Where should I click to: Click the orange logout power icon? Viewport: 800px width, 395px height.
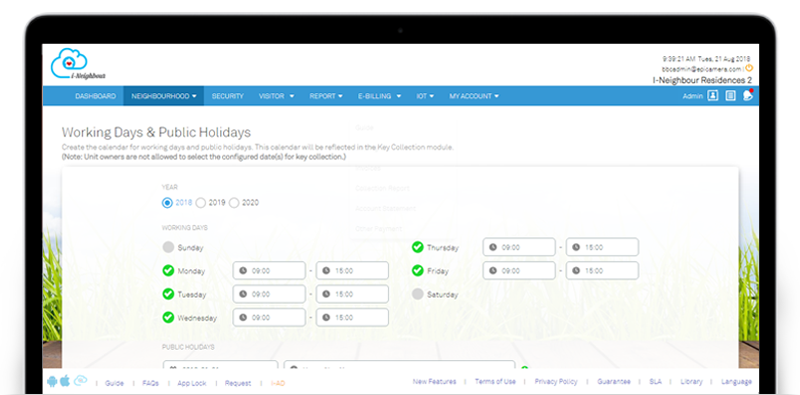click(x=749, y=68)
